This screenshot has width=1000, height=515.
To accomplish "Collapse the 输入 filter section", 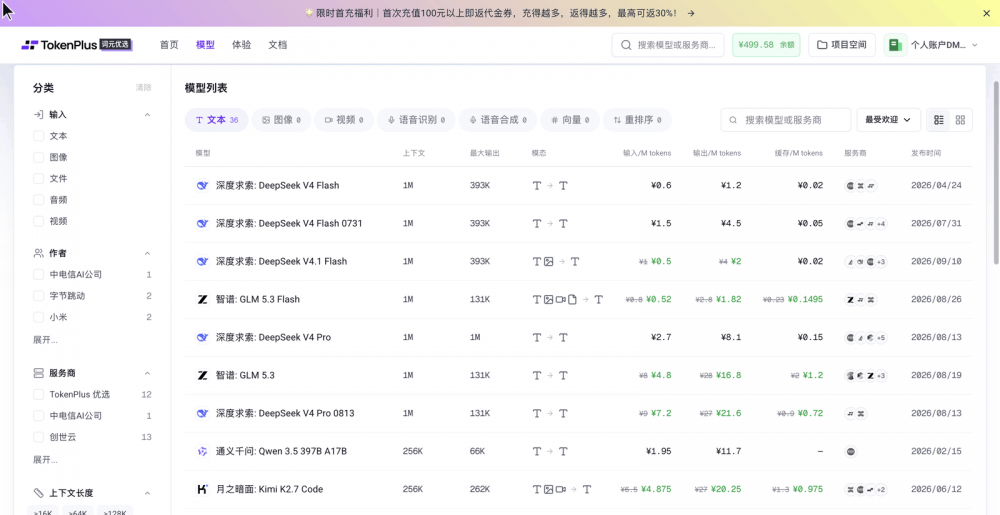I will tap(147, 115).
